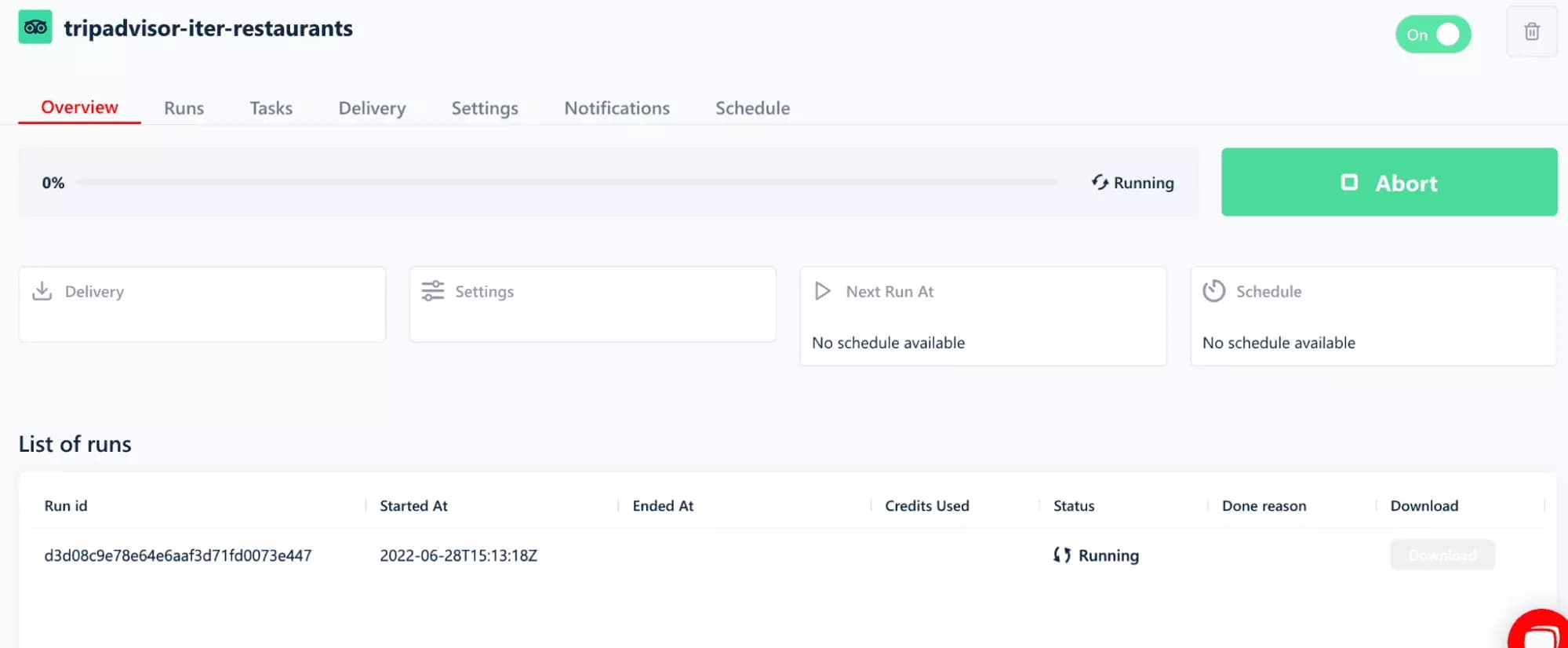The image size is (1568, 648).
Task: Click the disabled Download button in run row
Action: [1442, 555]
